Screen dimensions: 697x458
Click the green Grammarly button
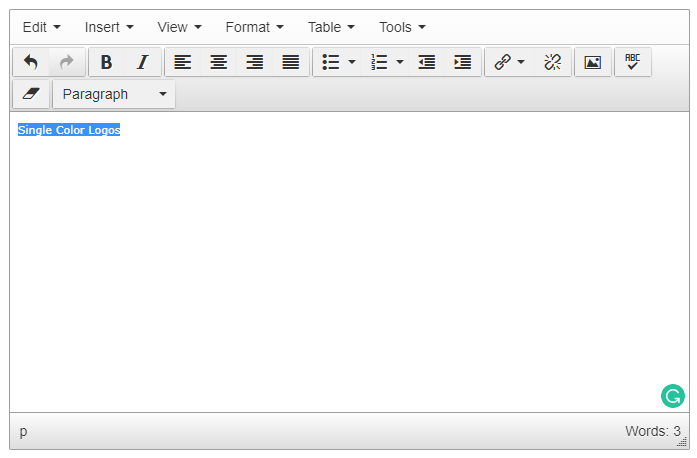pyautogui.click(x=673, y=396)
